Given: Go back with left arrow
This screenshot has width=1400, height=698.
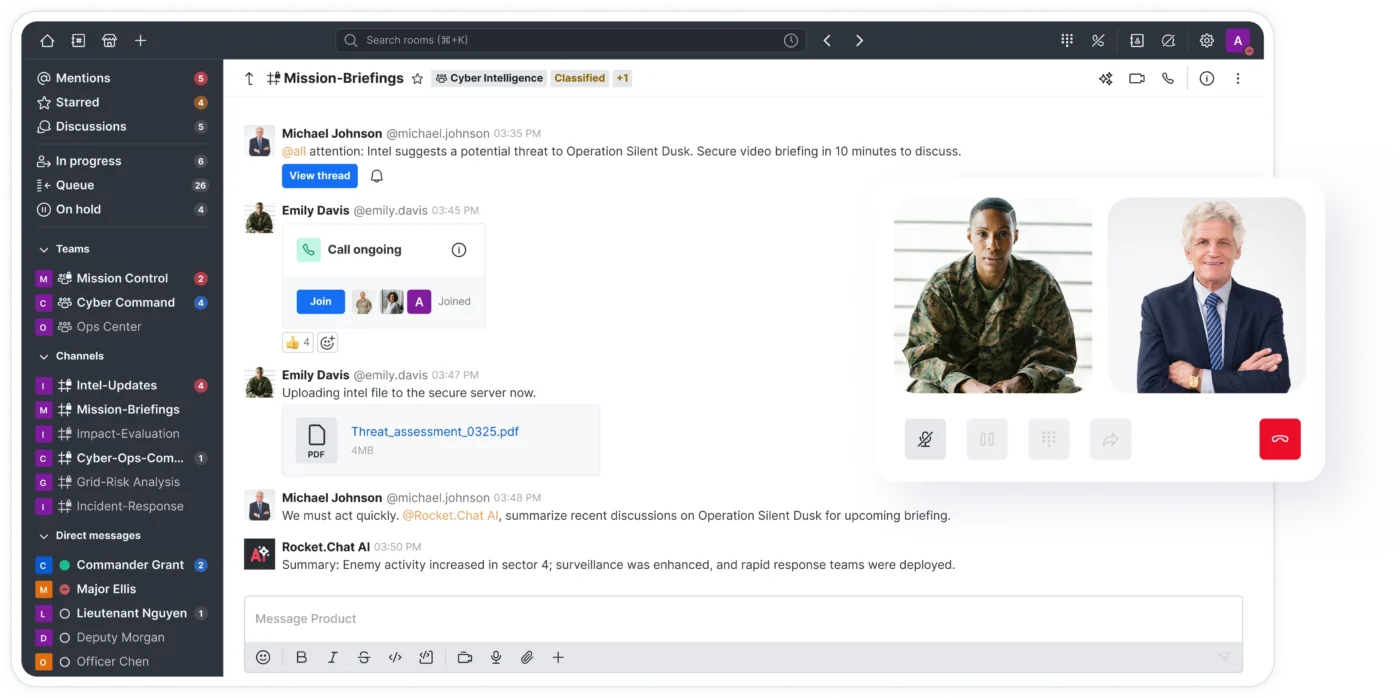Looking at the screenshot, I should click(827, 41).
